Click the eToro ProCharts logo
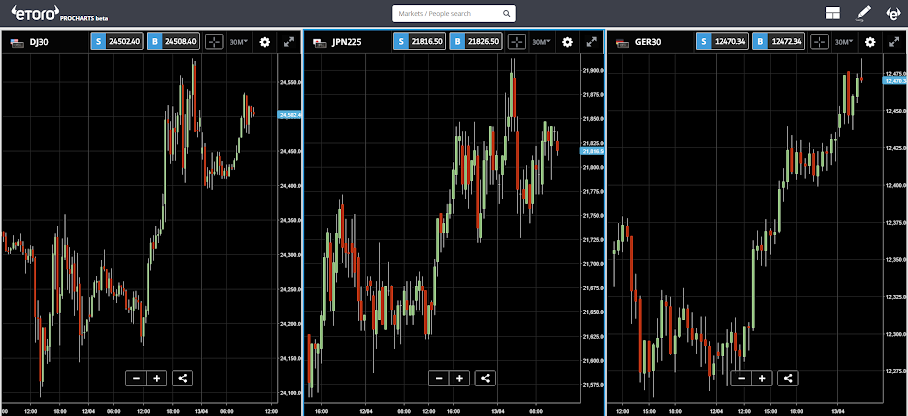The image size is (908, 416). tap(60, 13)
